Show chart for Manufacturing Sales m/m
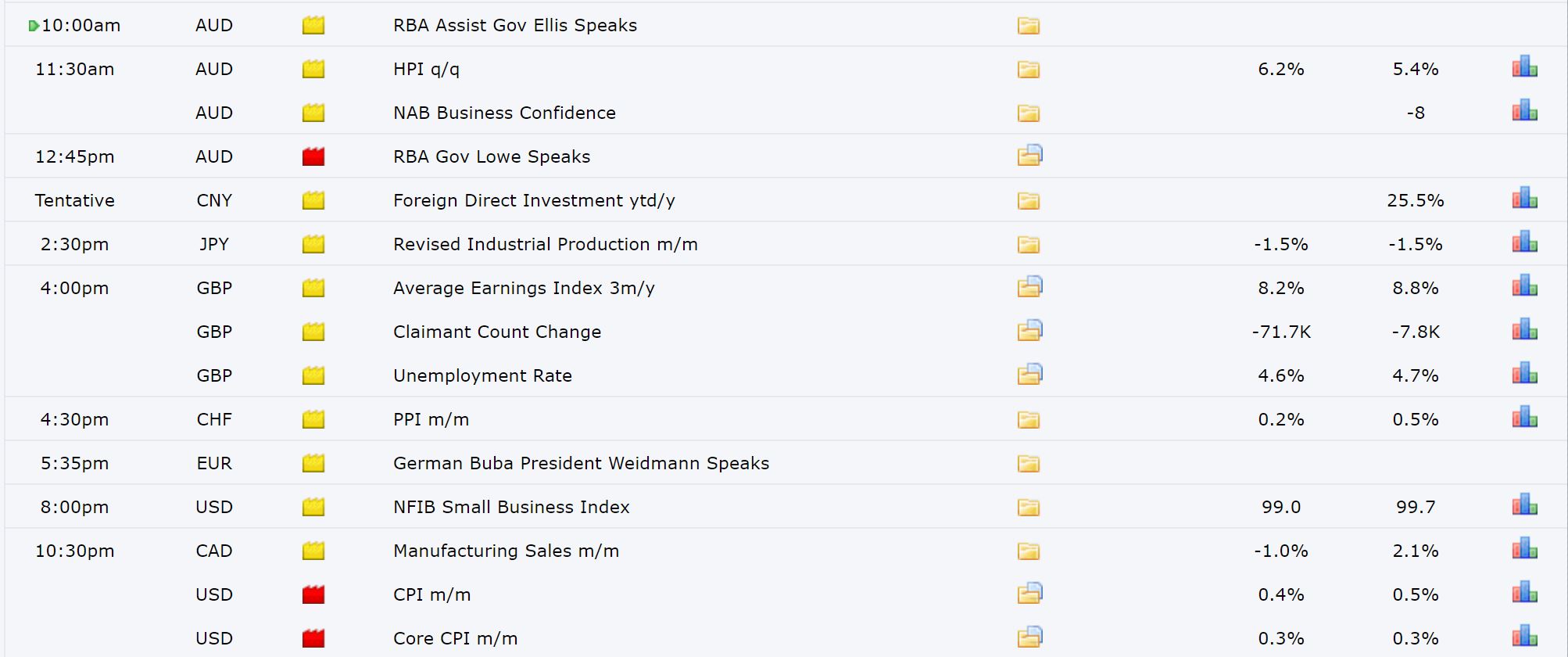This screenshot has width=1568, height=657. pyautogui.click(x=1524, y=548)
